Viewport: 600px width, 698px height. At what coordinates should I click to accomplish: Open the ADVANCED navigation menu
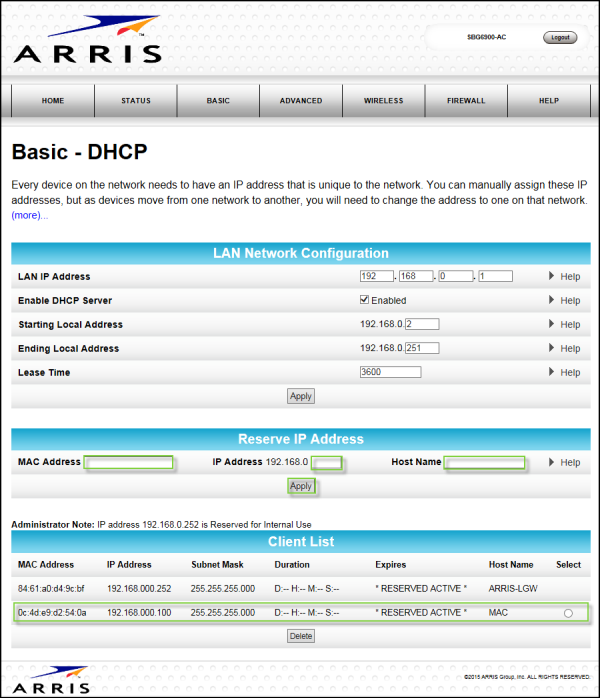pos(301,101)
